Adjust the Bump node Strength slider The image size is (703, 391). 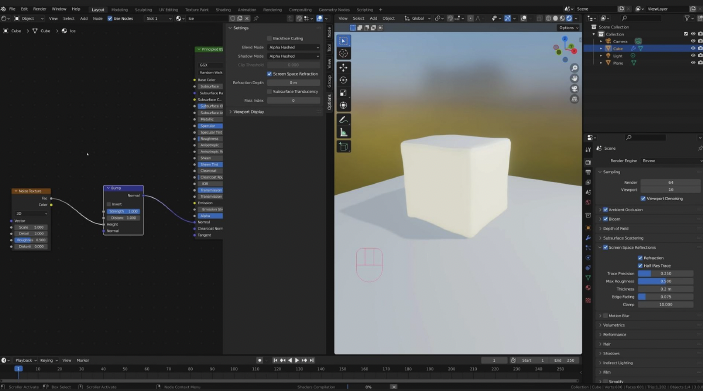coord(123,211)
